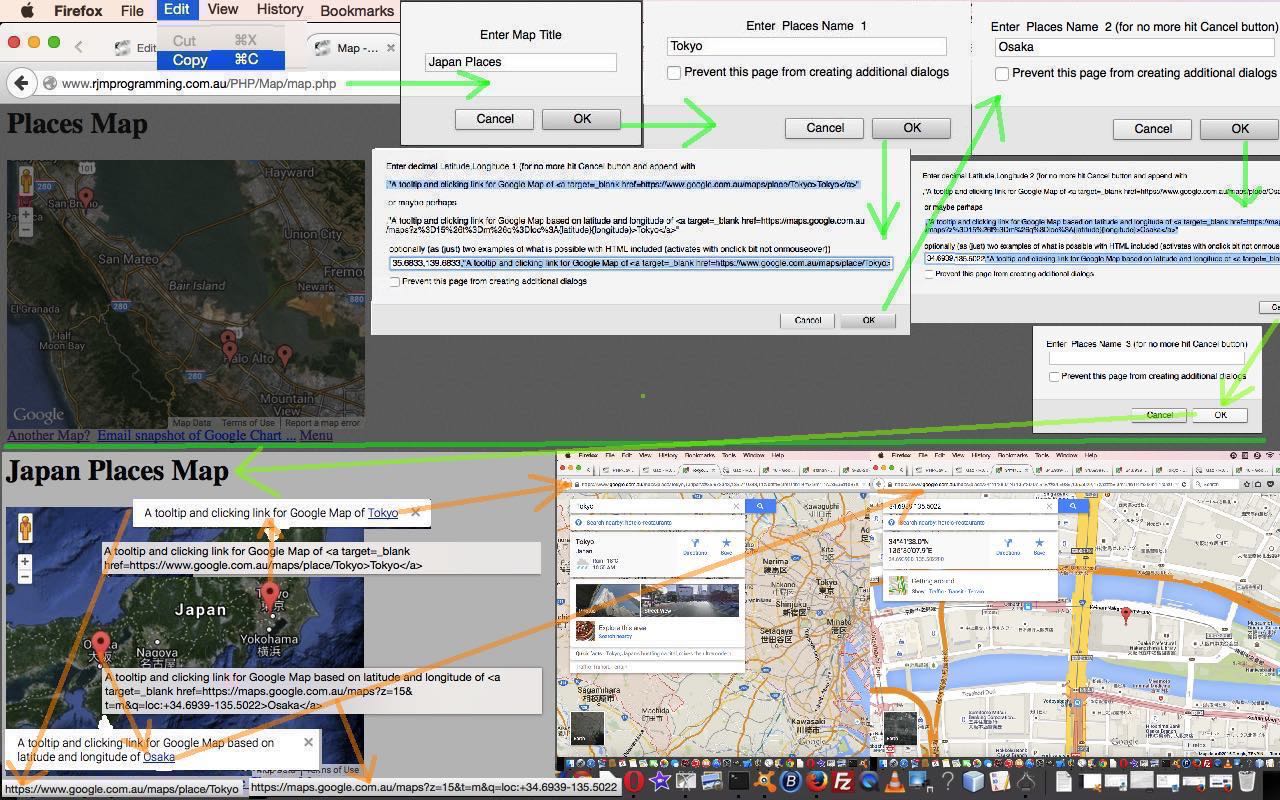Open the Tokyo link in tooltip

tap(382, 513)
